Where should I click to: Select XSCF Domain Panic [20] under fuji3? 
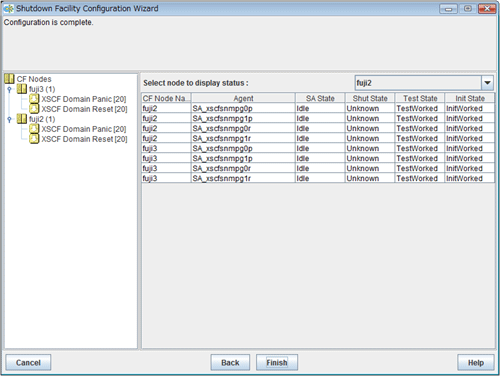coord(84,99)
